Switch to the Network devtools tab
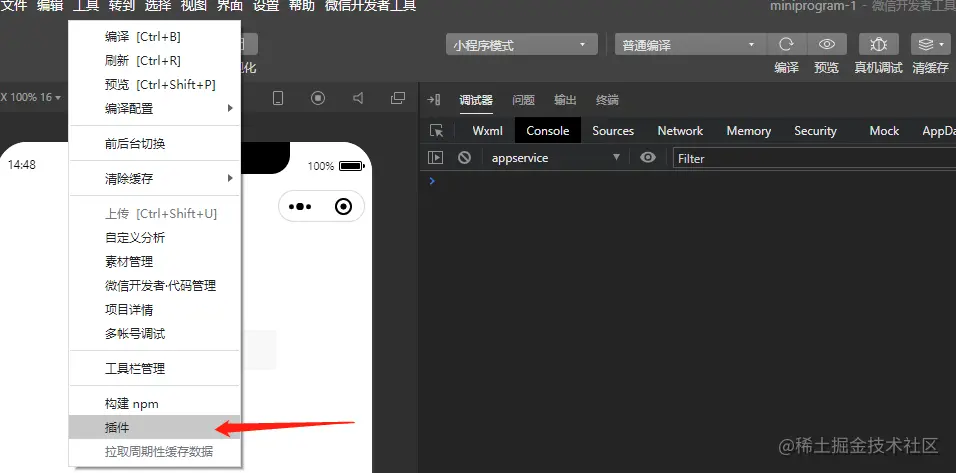This screenshot has width=956, height=473. click(x=680, y=131)
